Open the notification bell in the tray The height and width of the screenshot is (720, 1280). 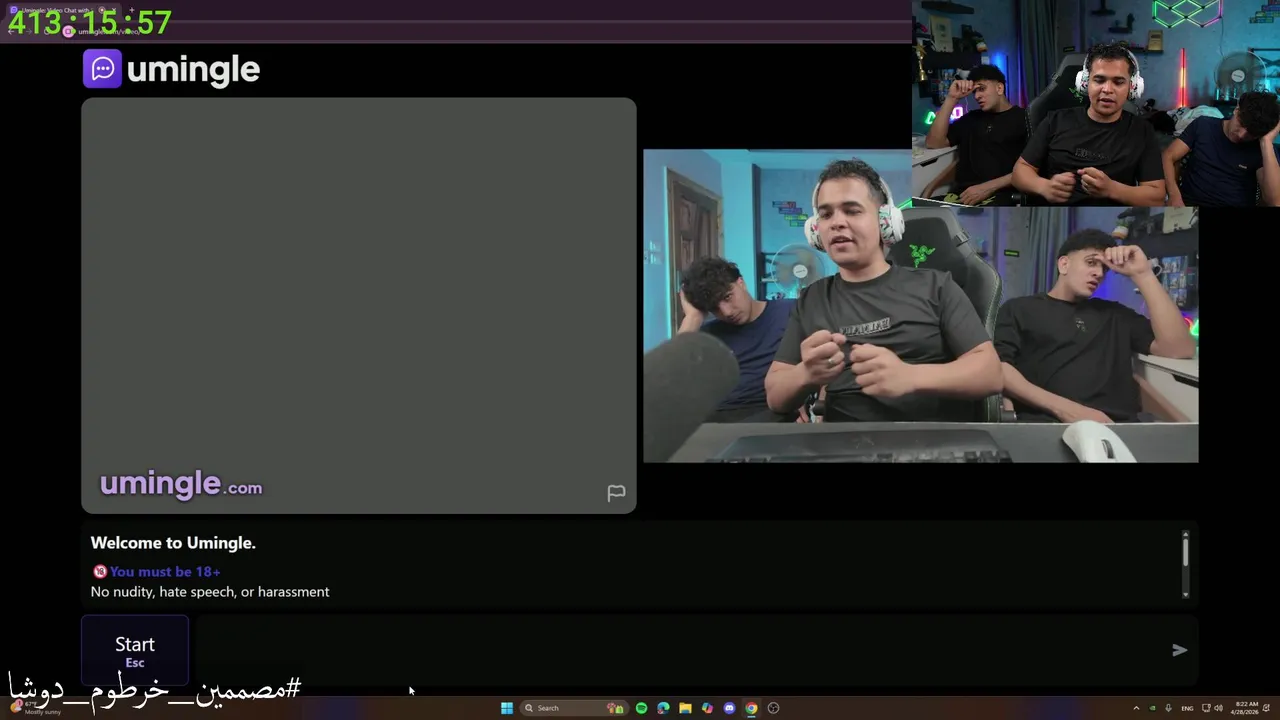1266,708
